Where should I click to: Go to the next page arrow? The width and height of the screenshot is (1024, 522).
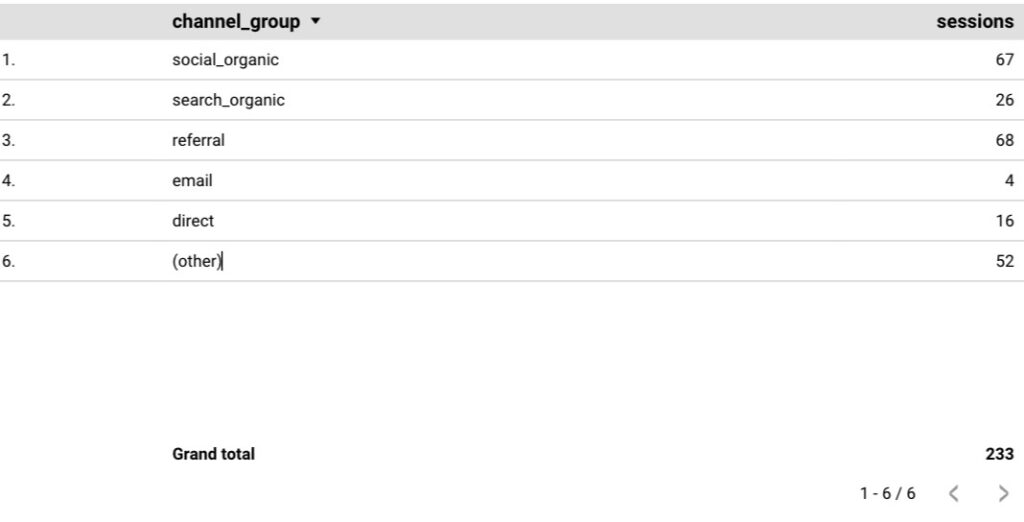point(1003,493)
